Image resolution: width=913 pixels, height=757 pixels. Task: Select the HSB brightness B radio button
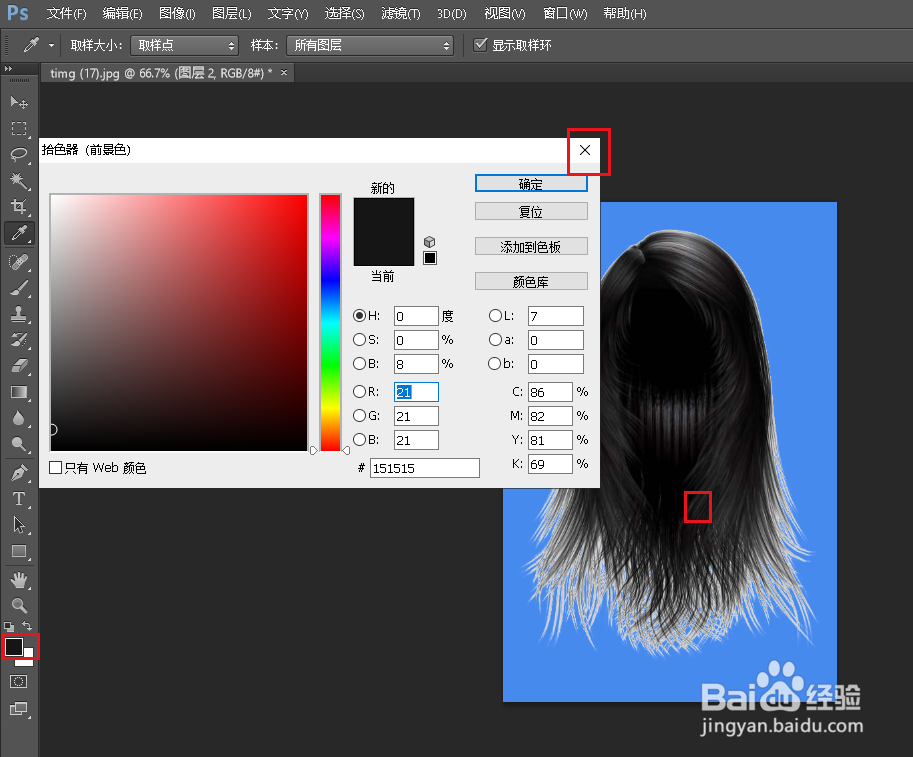pos(359,363)
